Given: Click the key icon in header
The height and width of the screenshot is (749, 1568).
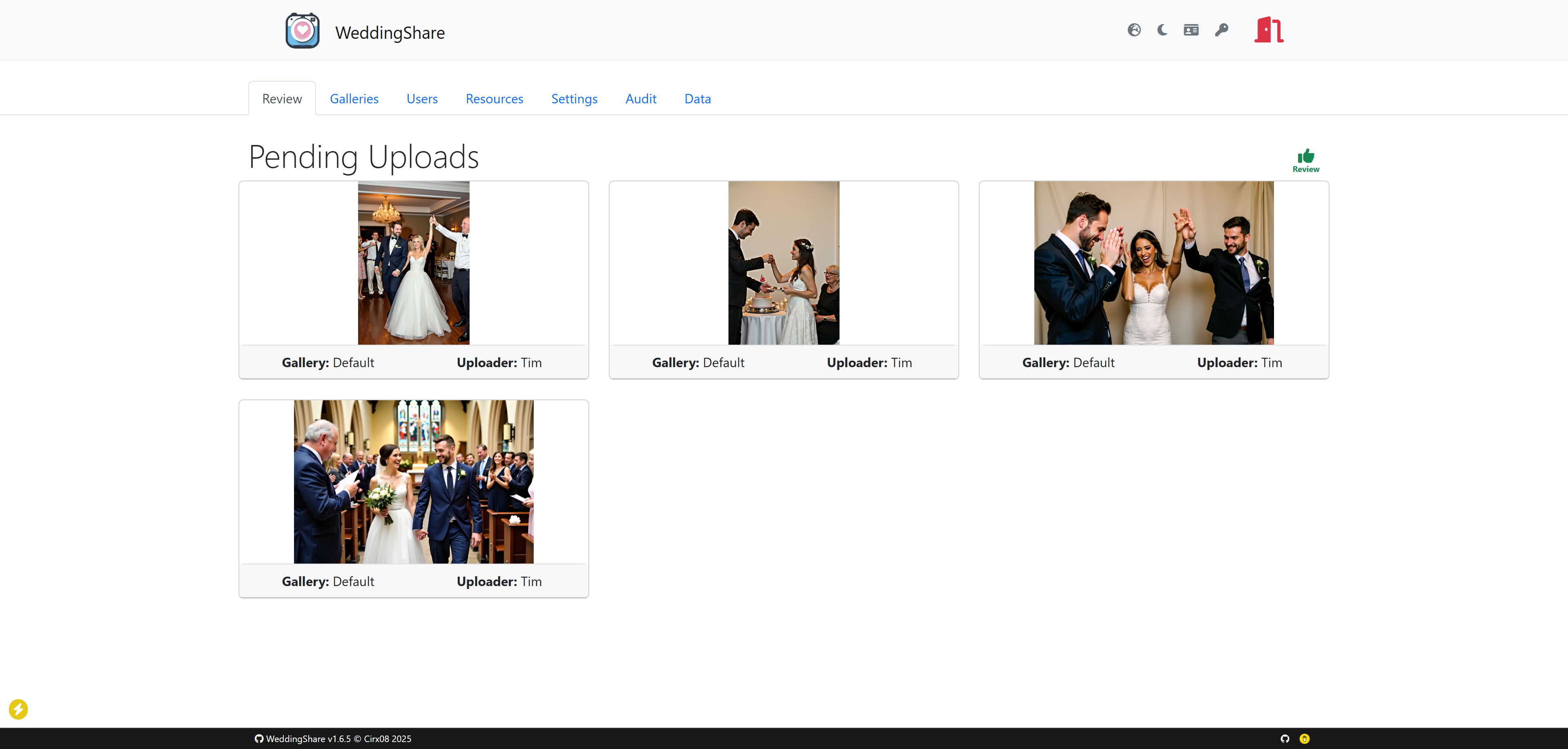Looking at the screenshot, I should [x=1221, y=30].
